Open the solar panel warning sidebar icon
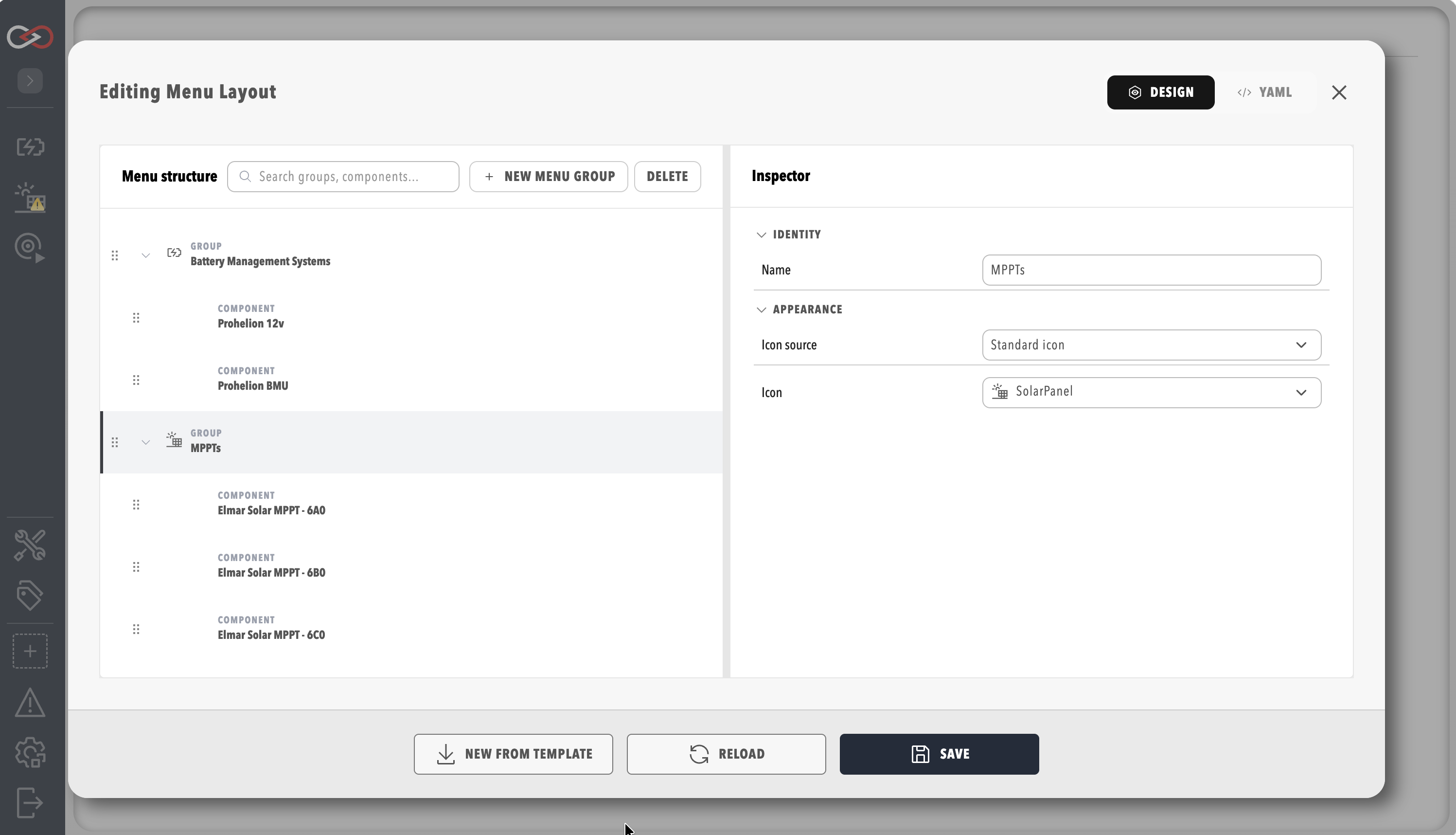Screen dimensions: 1456x835 [30, 198]
